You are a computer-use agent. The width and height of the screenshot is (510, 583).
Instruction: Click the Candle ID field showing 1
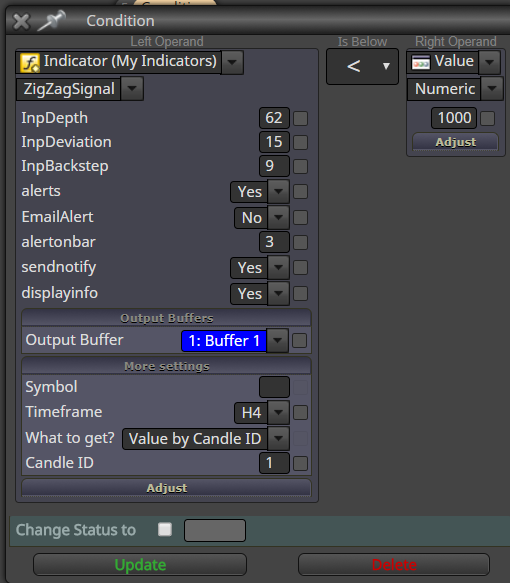pyautogui.click(x=274, y=463)
